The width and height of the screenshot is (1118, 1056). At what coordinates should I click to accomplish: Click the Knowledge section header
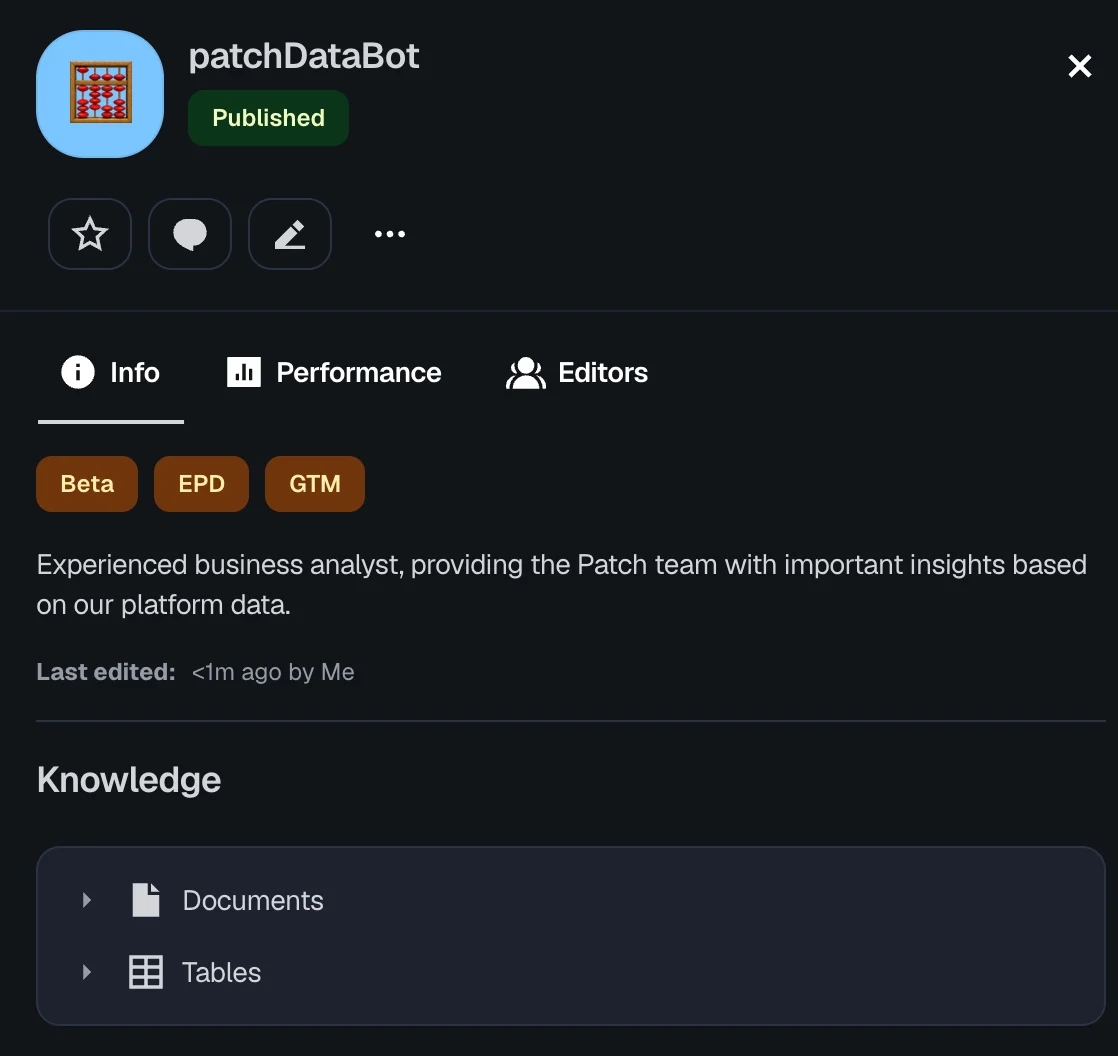pyautogui.click(x=128, y=779)
